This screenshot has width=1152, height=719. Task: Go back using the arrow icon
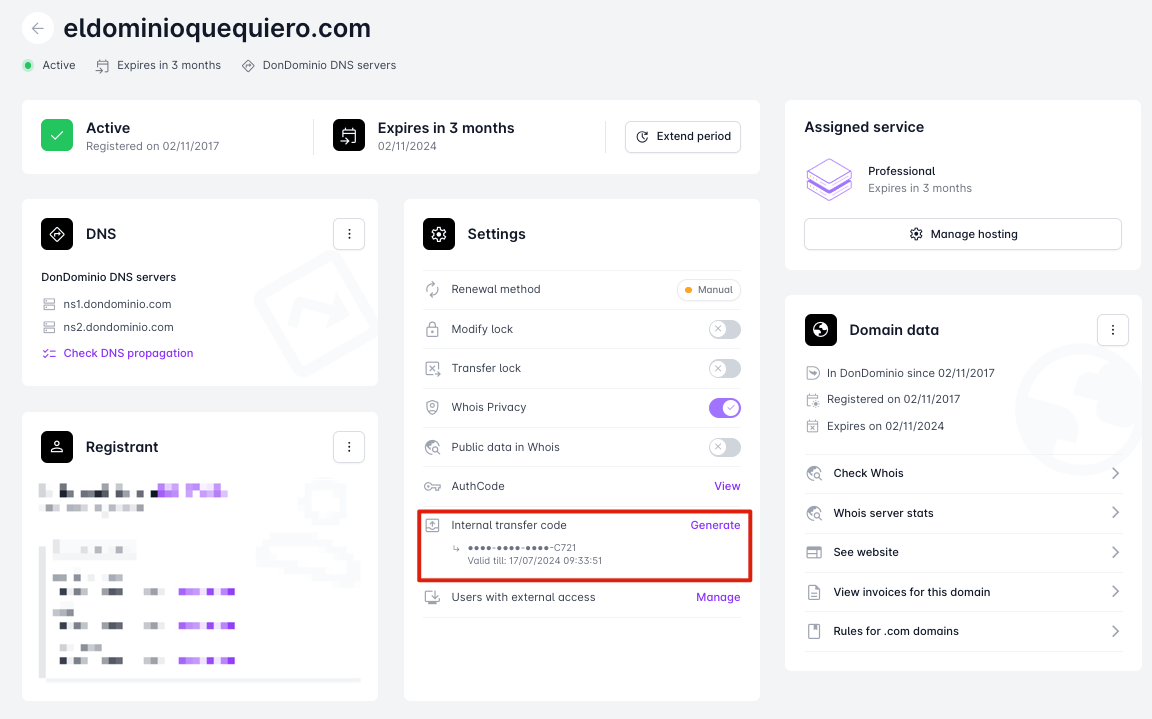click(37, 29)
